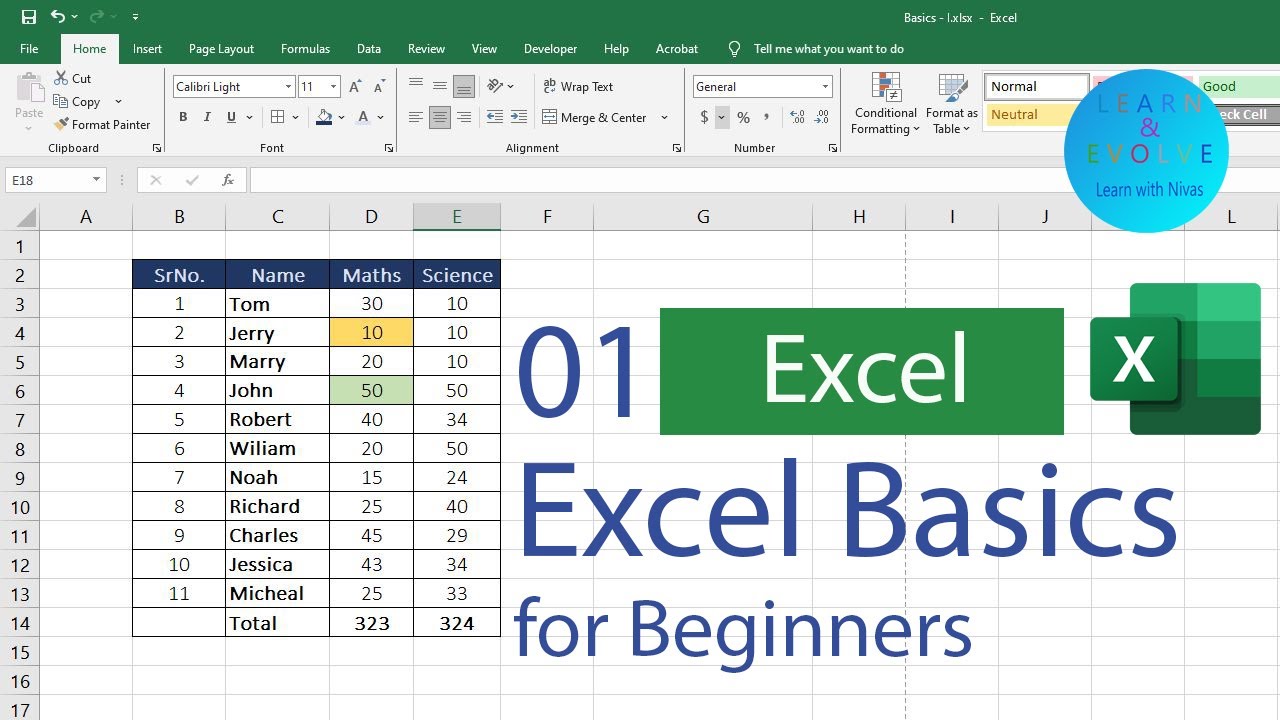Open the font name Calibri Light dropdown
This screenshot has height=720, width=1280.
[x=288, y=87]
